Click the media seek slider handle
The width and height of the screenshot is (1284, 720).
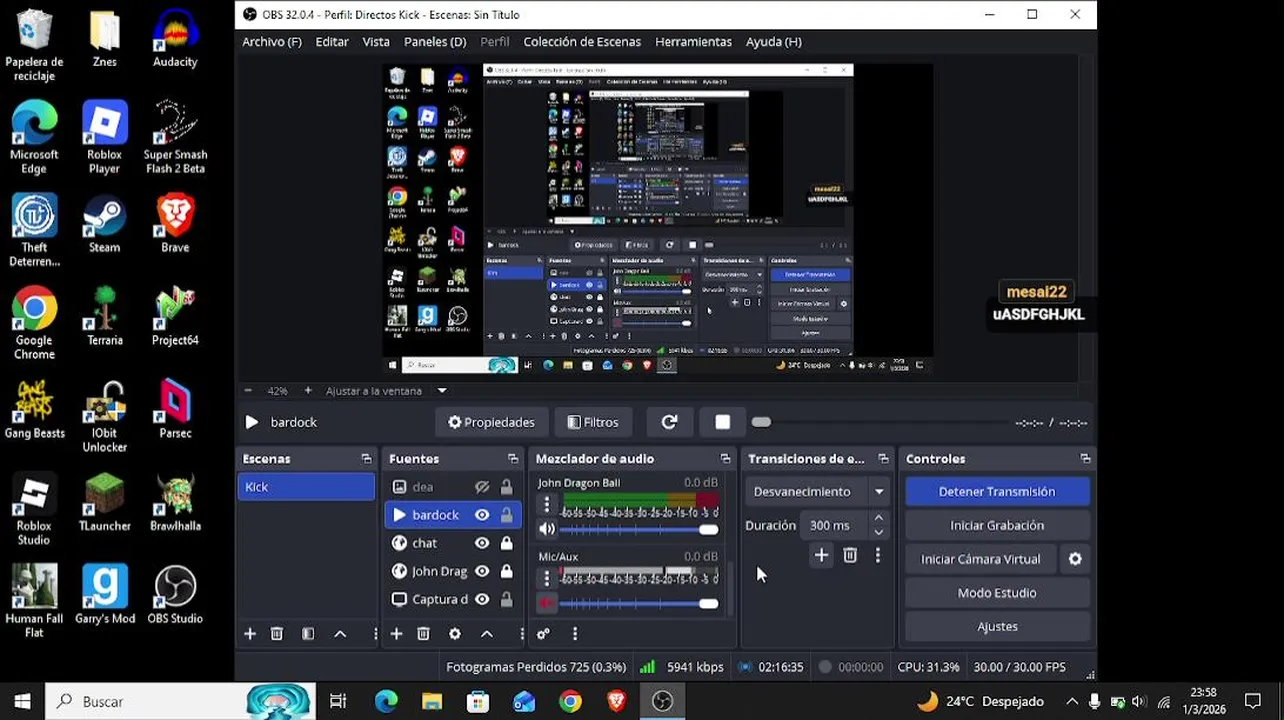click(x=761, y=422)
